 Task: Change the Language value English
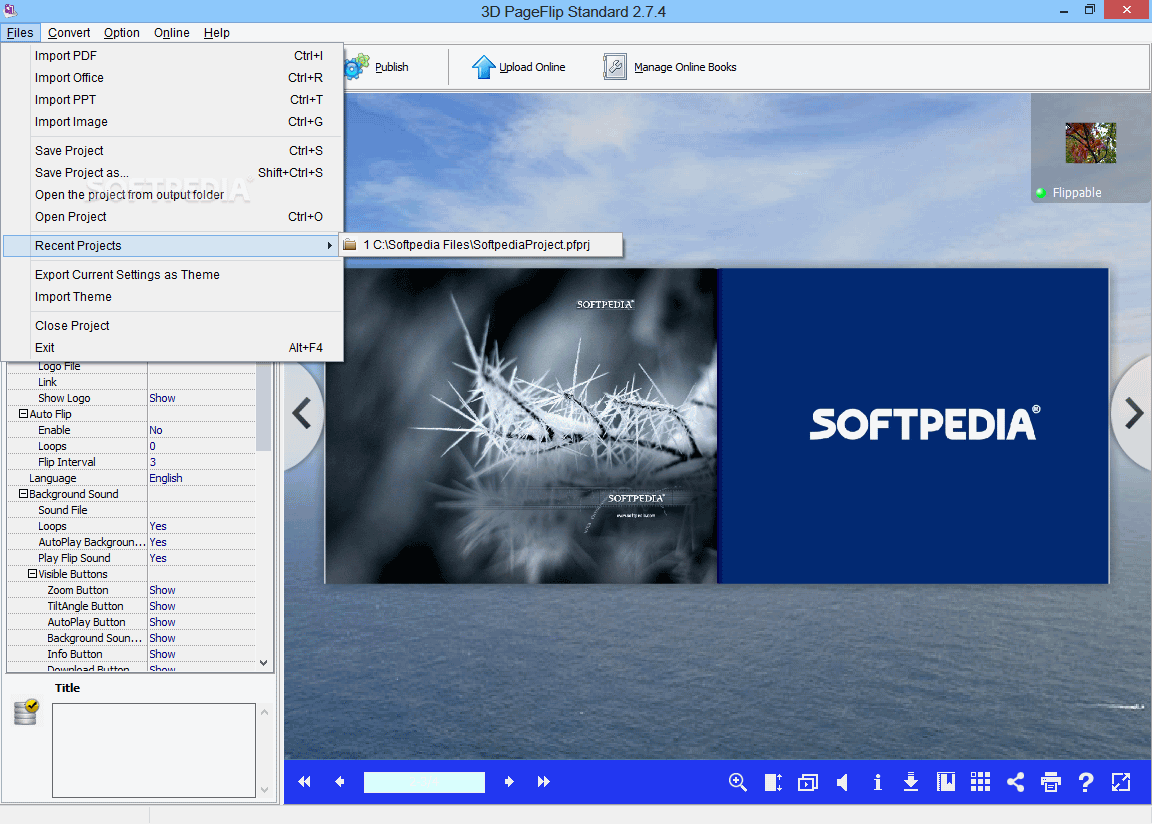[x=201, y=478]
